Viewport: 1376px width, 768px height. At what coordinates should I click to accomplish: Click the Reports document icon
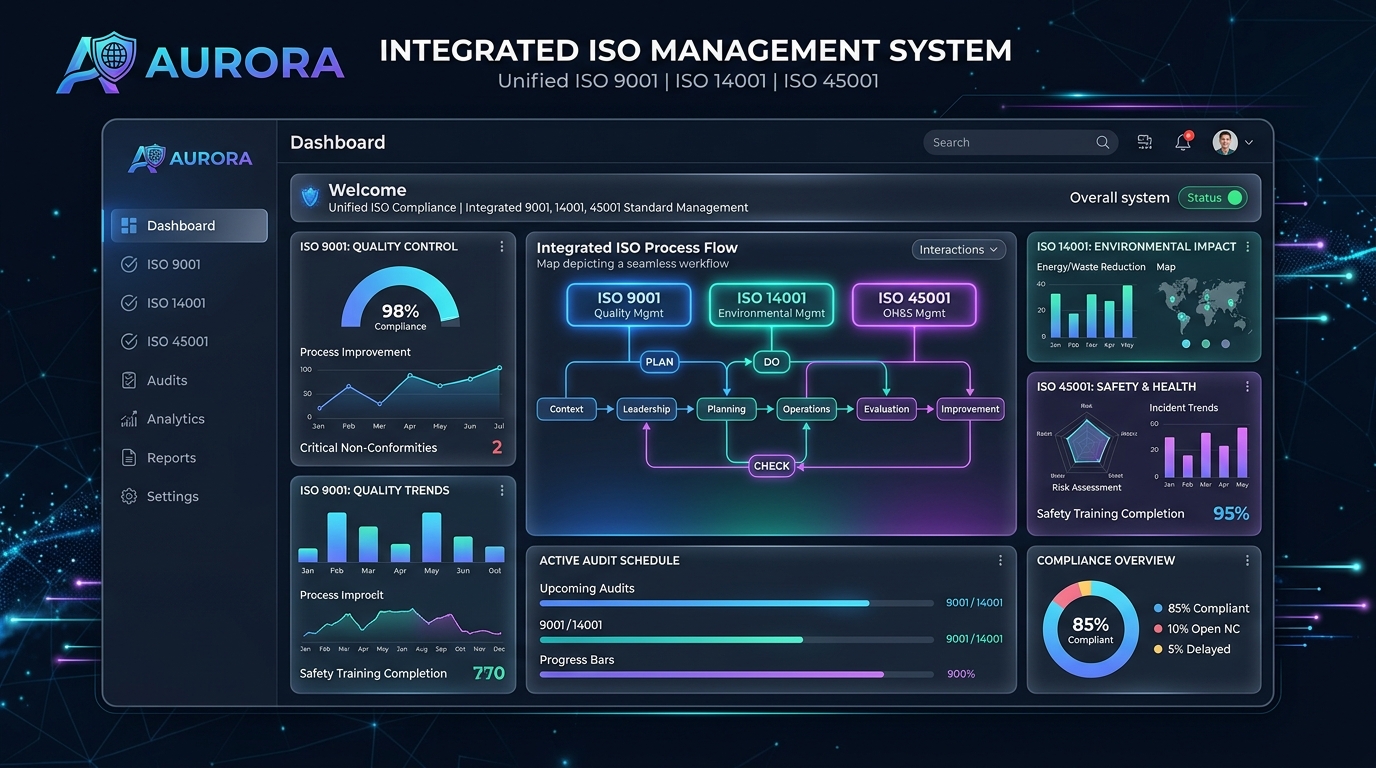(128, 458)
